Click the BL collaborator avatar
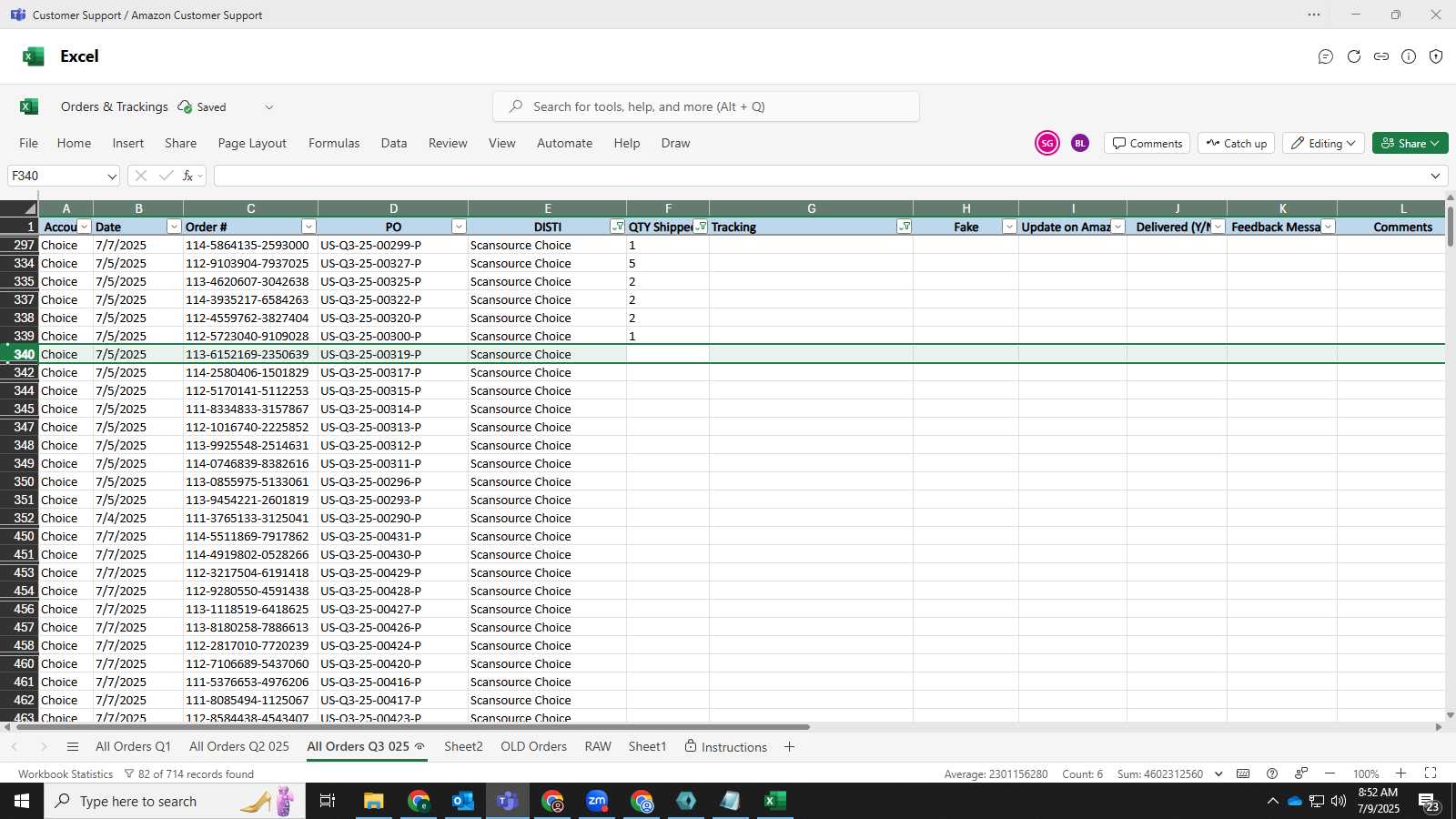Image resolution: width=1456 pixels, height=819 pixels. (x=1080, y=143)
